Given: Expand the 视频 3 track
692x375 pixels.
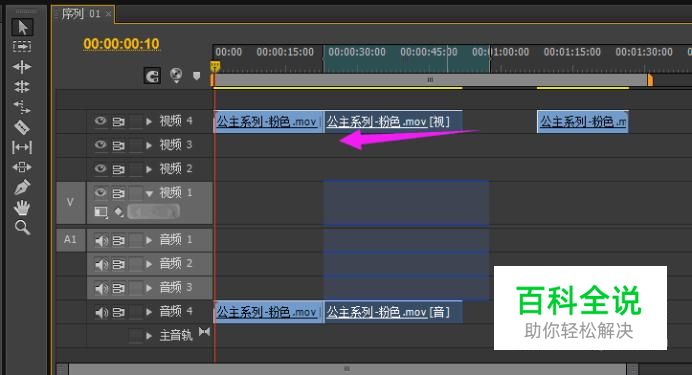Looking at the screenshot, I should (149, 145).
